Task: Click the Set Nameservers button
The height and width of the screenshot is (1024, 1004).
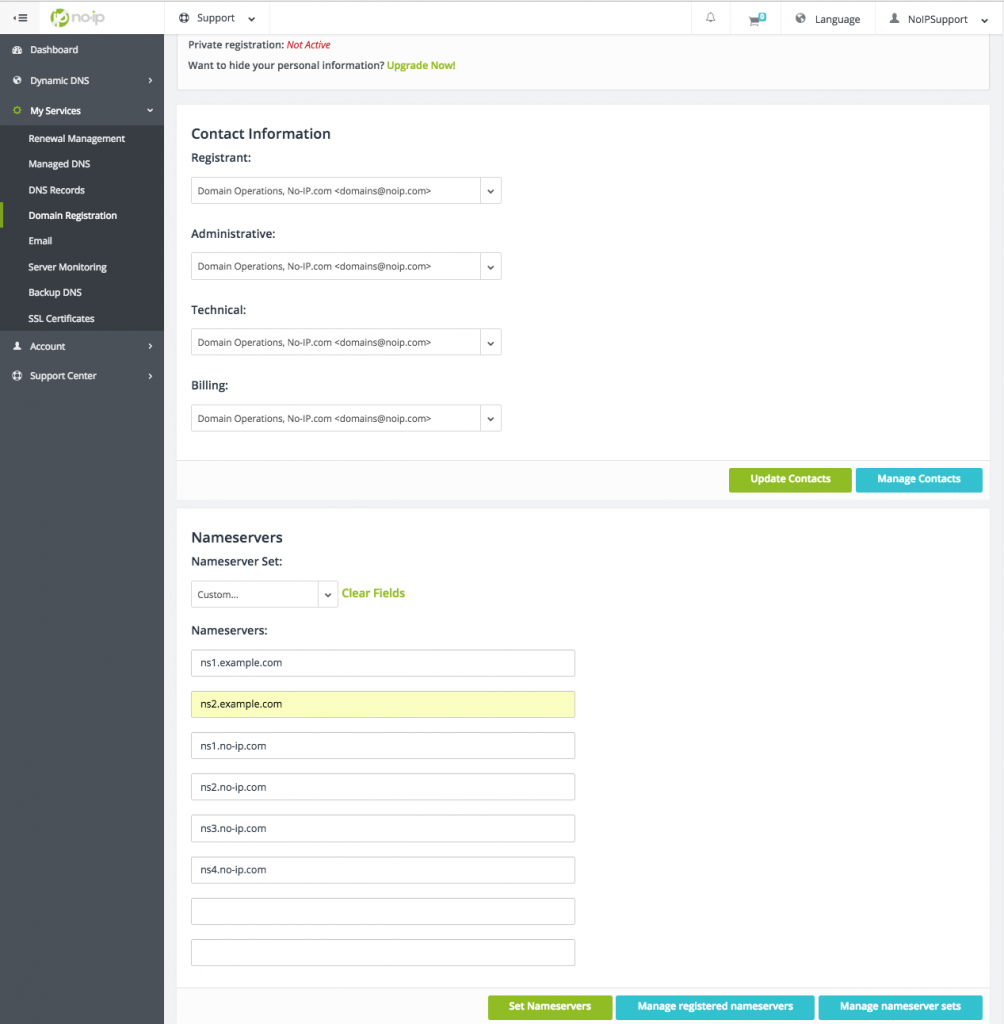Action: click(x=550, y=1007)
